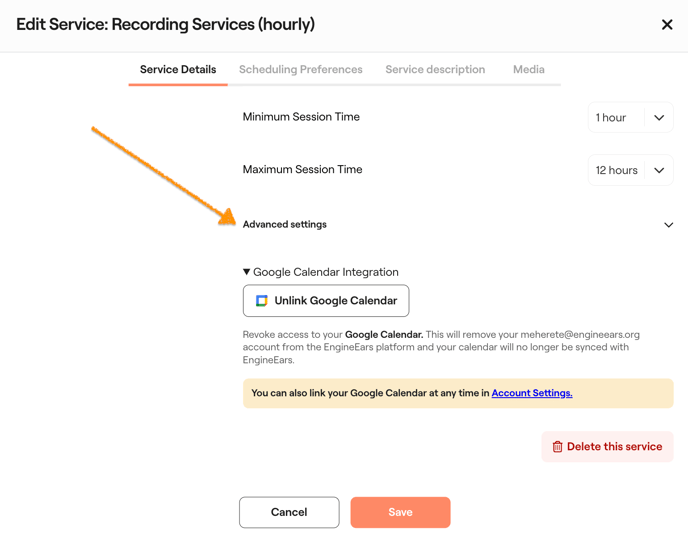This screenshot has width=688, height=540.
Task: Switch to the Scheduling Preferences tab
Action: pyautogui.click(x=300, y=70)
